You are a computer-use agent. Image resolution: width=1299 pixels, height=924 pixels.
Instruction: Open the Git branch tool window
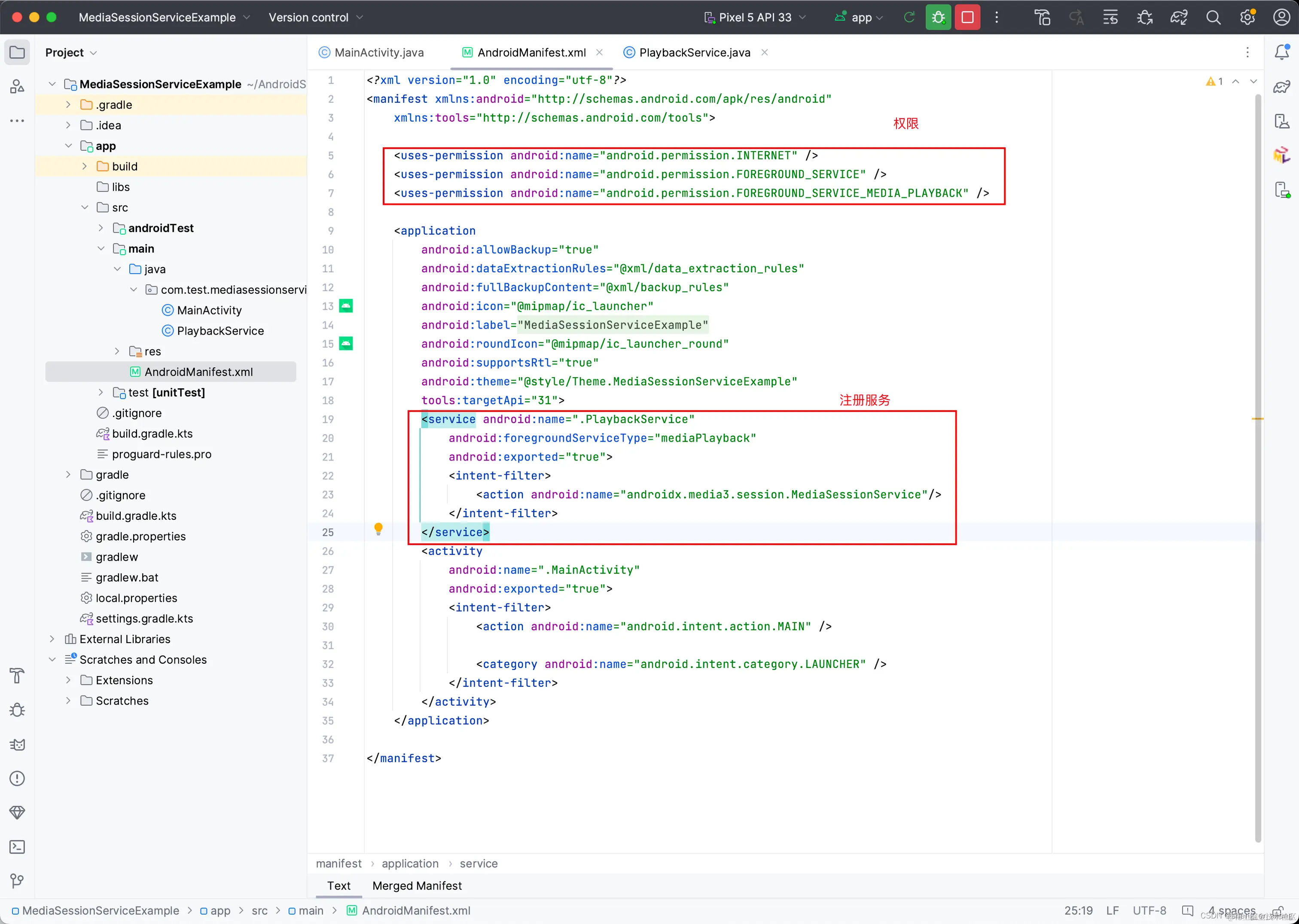[x=17, y=881]
